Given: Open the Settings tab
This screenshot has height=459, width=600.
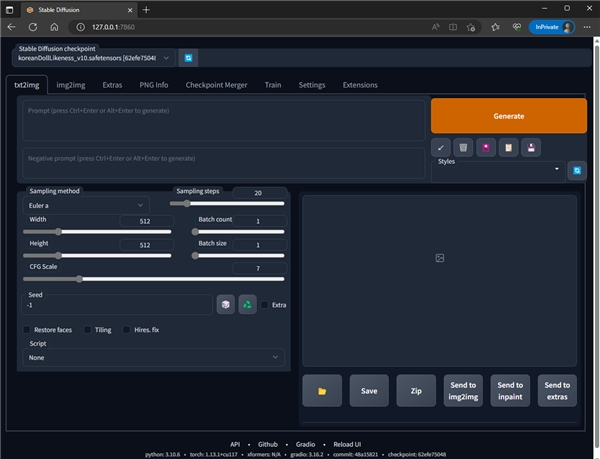Looking at the screenshot, I should point(312,85).
